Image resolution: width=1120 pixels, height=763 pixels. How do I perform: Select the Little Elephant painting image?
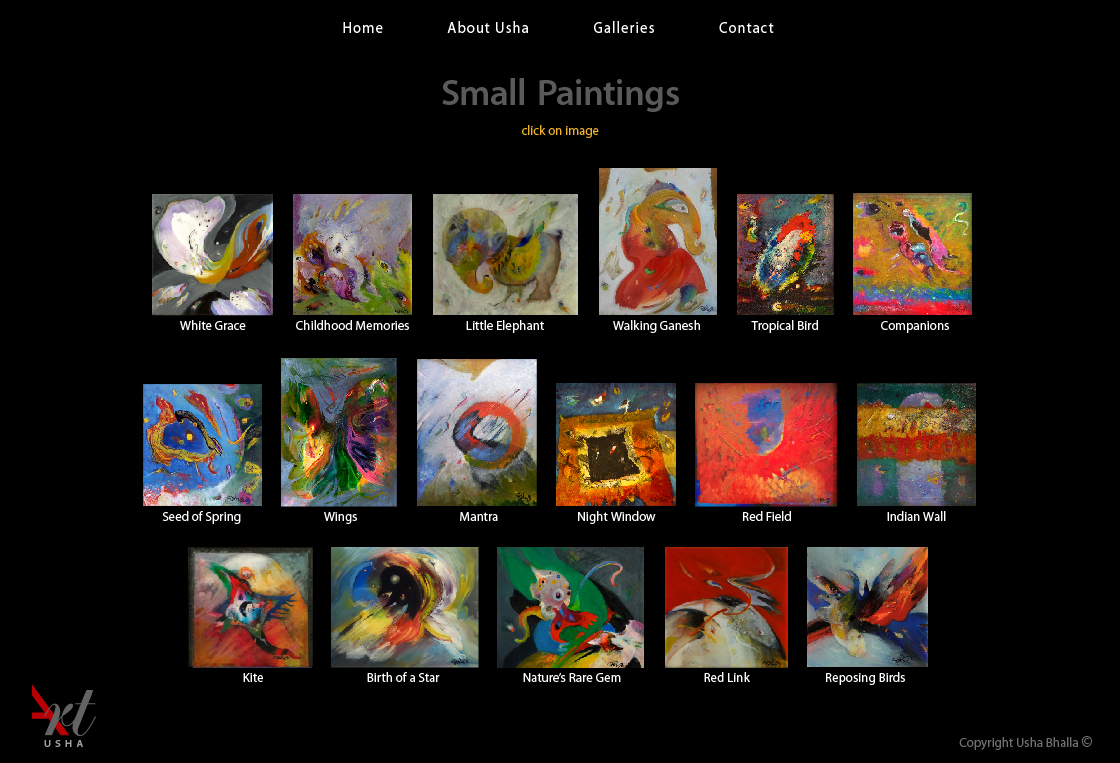point(505,254)
